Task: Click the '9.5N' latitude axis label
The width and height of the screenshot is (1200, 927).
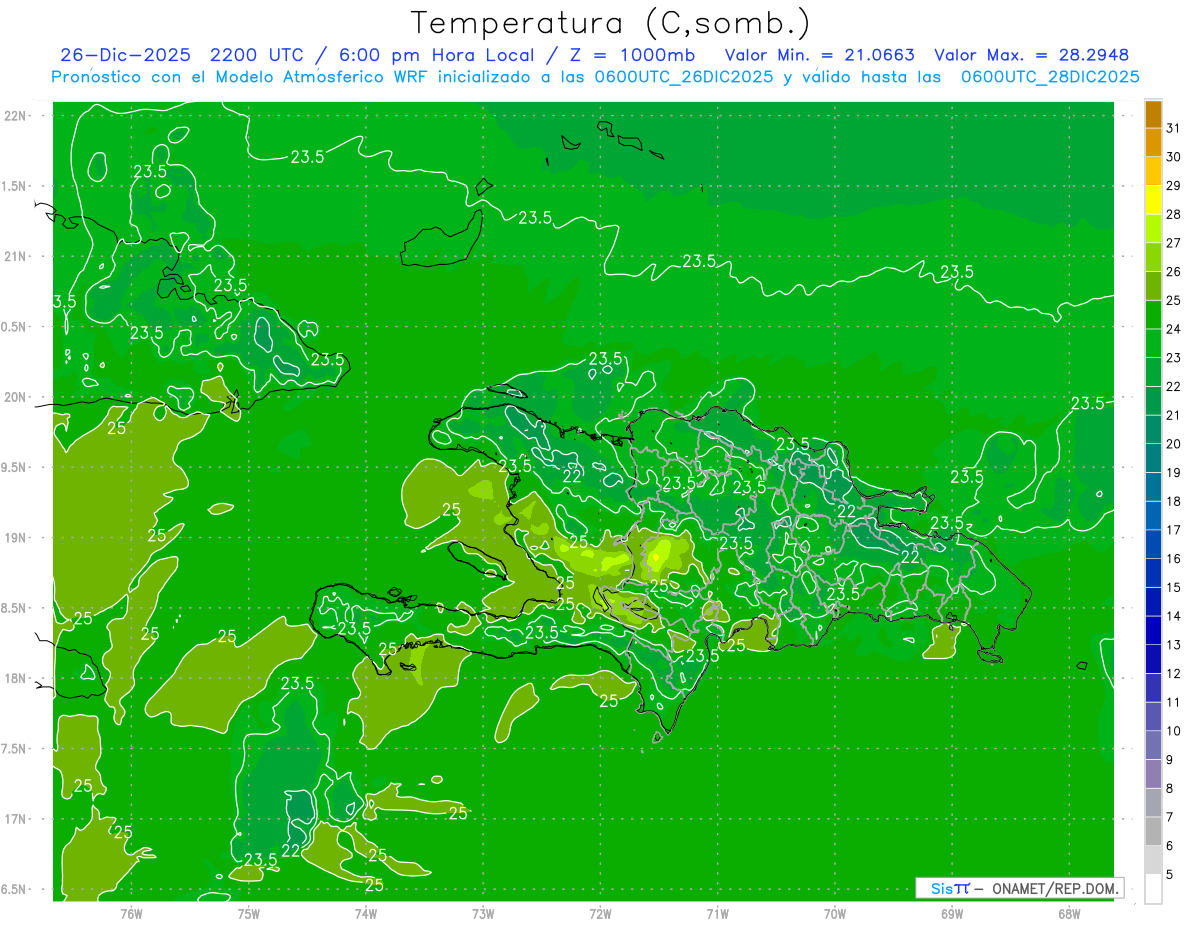Action: 15,467
